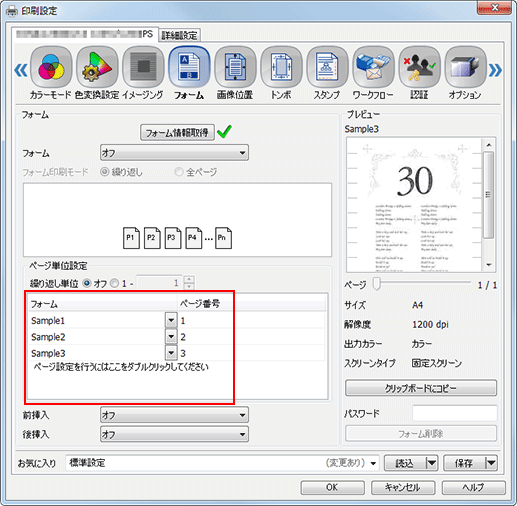Open the 認証 icon
This screenshot has width=517, height=506.
pos(419,68)
